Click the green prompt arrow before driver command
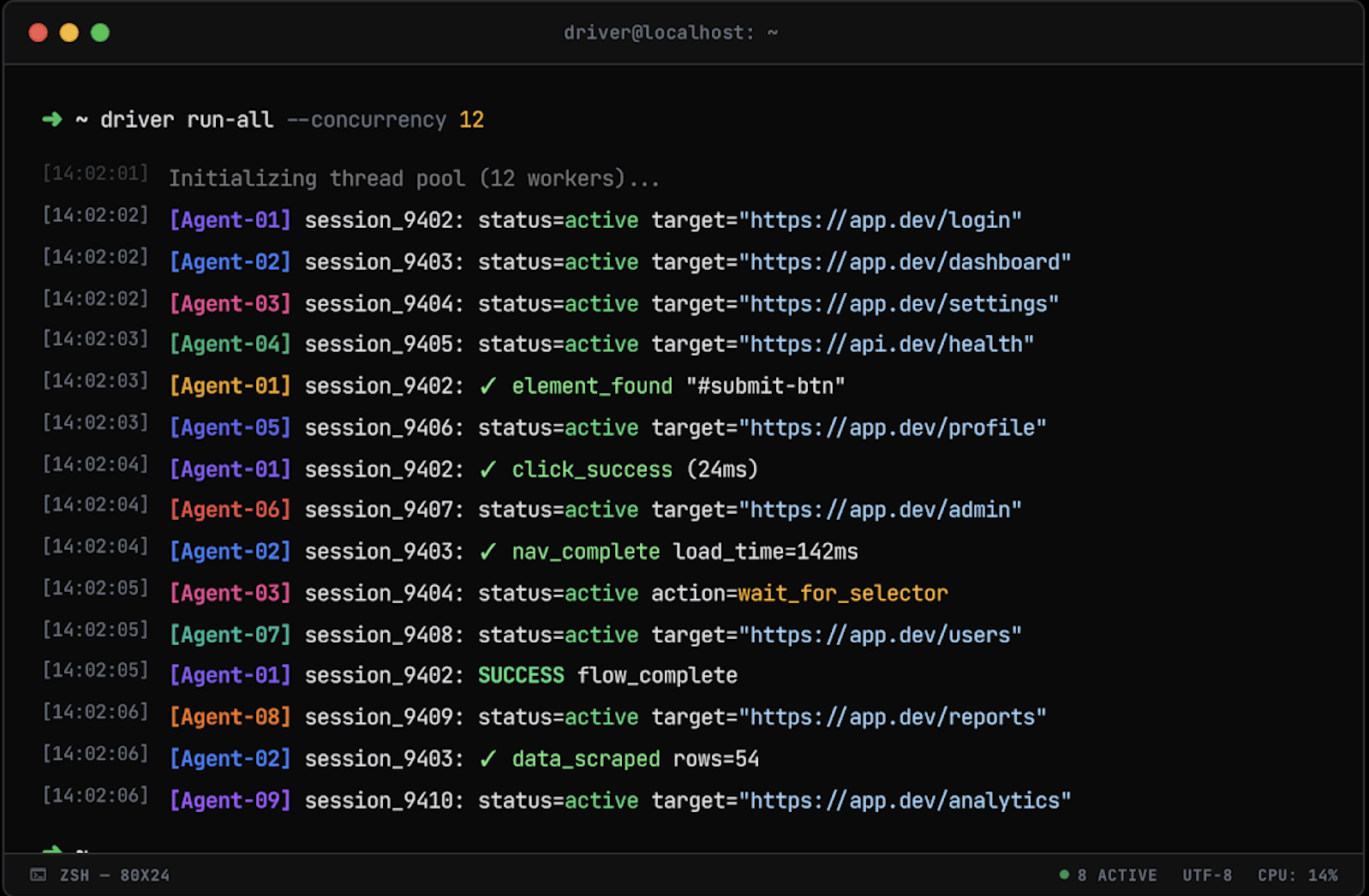Viewport: 1369px width, 896px height. [x=52, y=119]
